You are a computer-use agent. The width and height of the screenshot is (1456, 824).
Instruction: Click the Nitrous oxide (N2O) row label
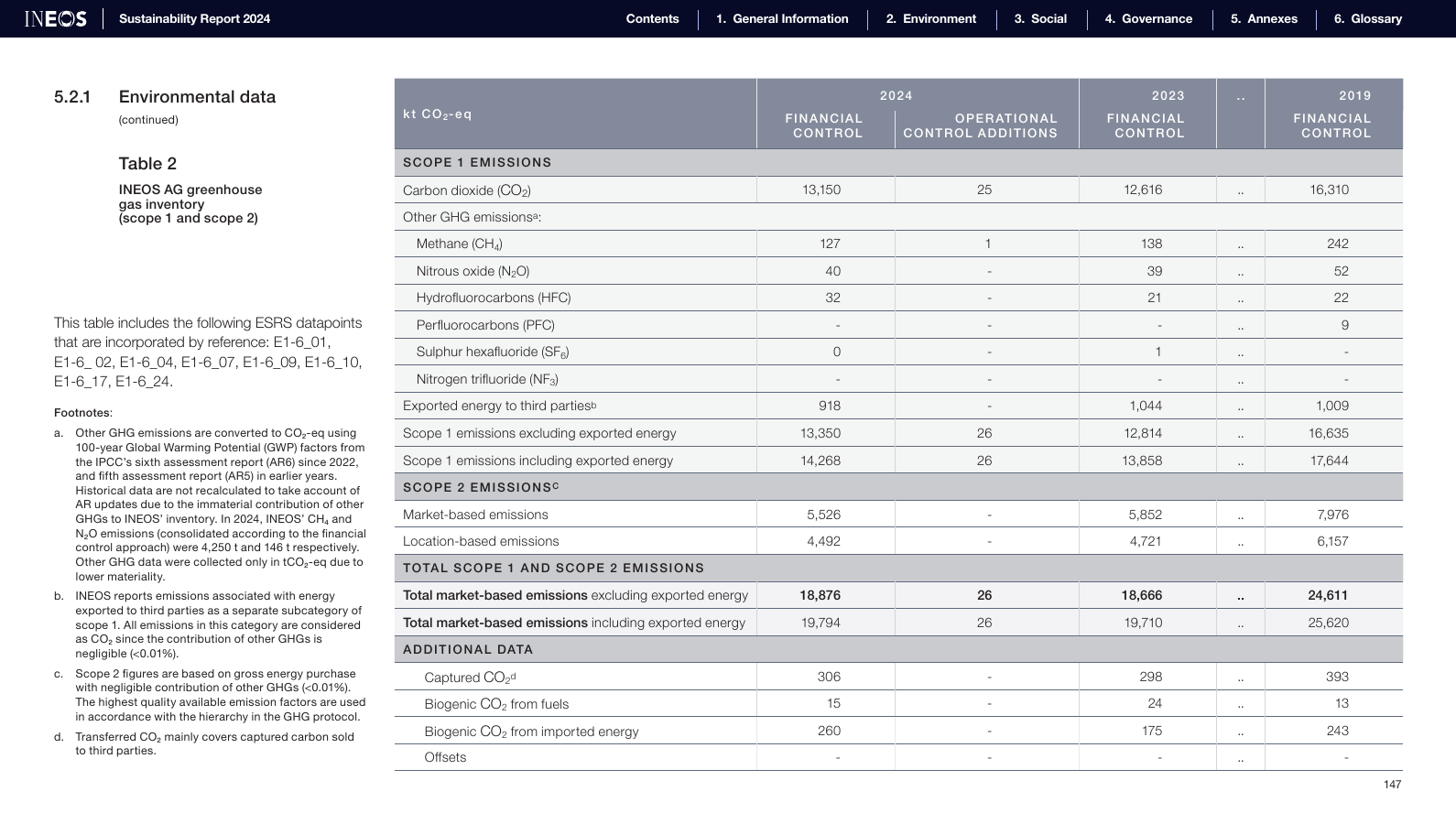click(473, 271)
